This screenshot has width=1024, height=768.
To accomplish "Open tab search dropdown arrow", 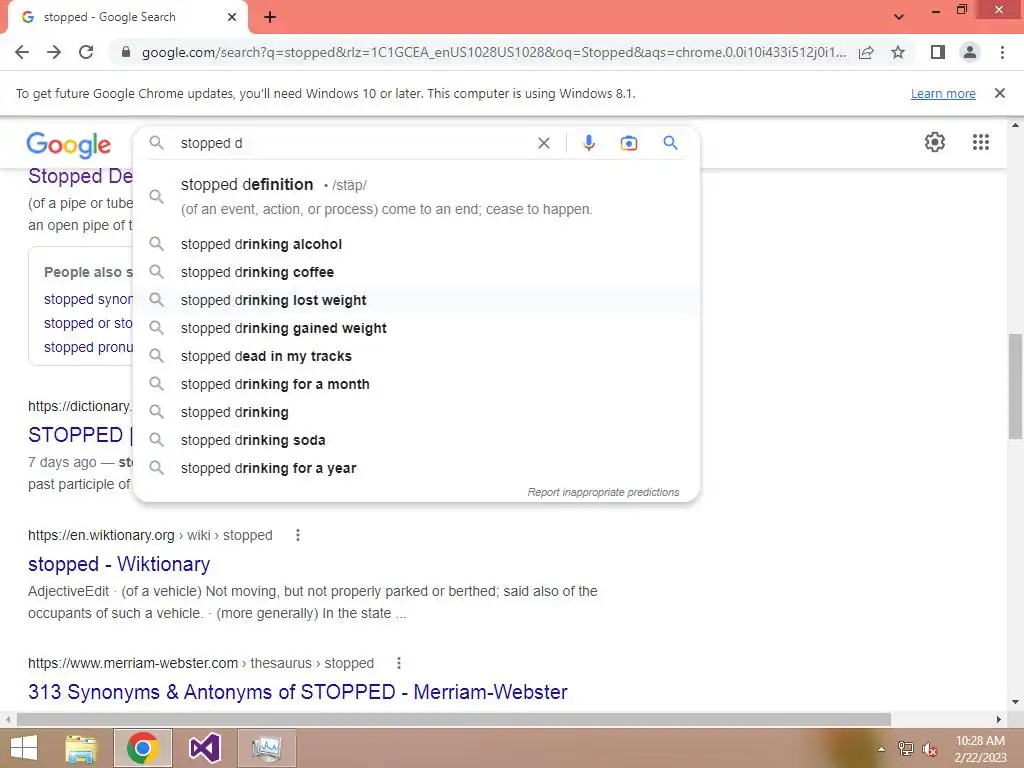I will (x=899, y=17).
